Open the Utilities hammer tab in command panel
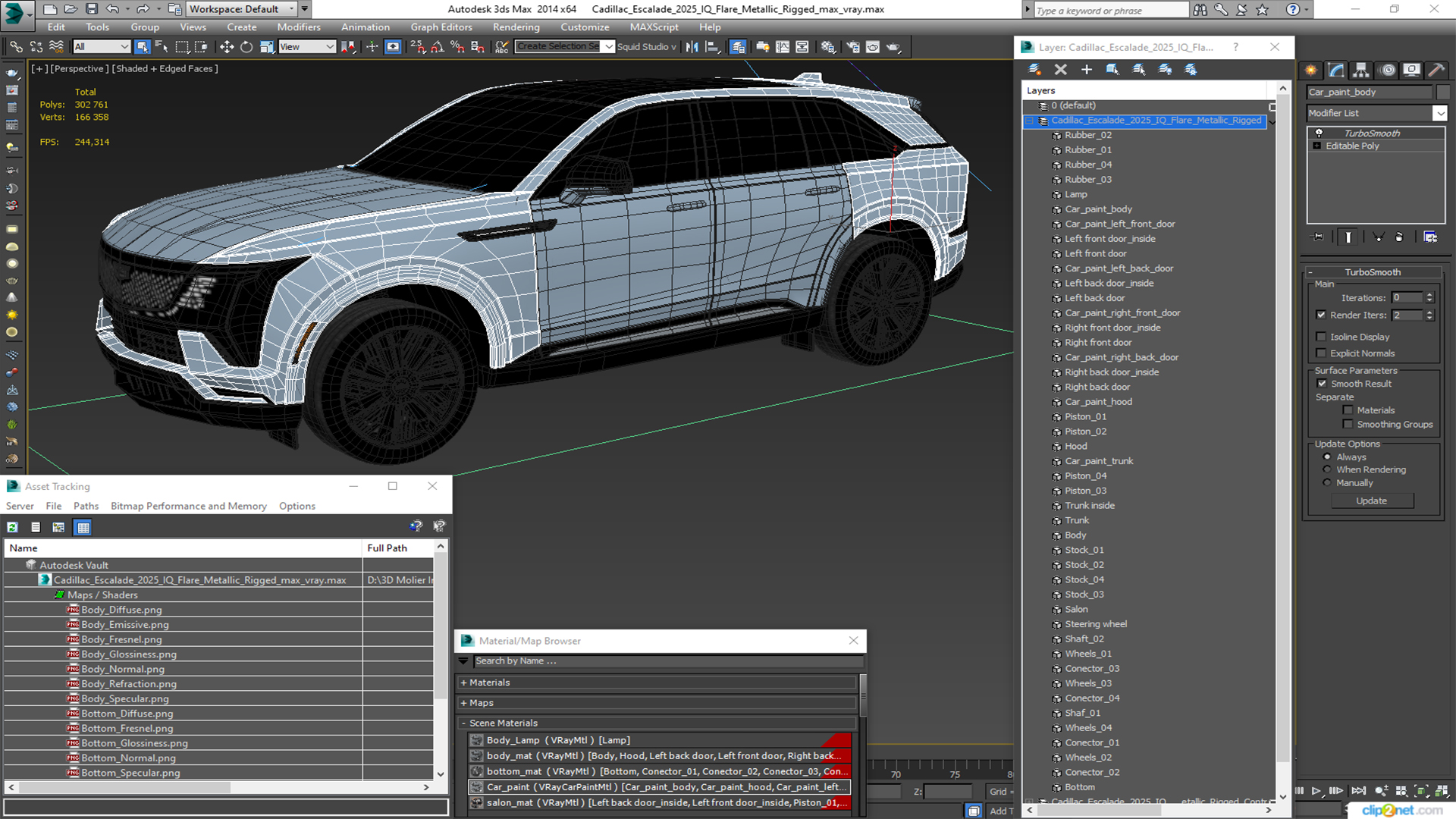This screenshot has height=819, width=1456. [x=1436, y=70]
